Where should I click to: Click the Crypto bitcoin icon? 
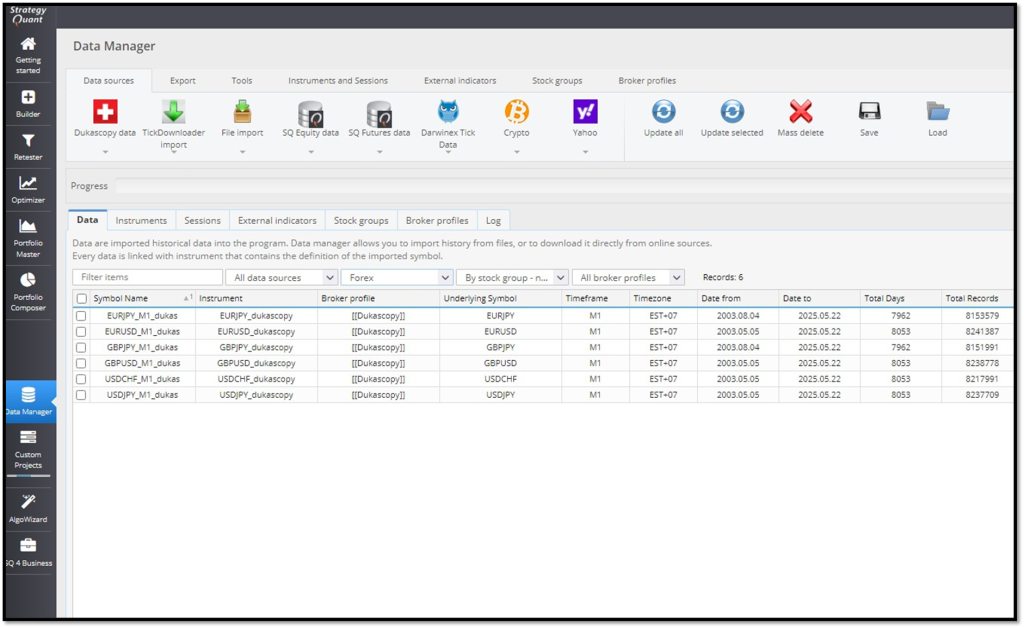point(516,112)
